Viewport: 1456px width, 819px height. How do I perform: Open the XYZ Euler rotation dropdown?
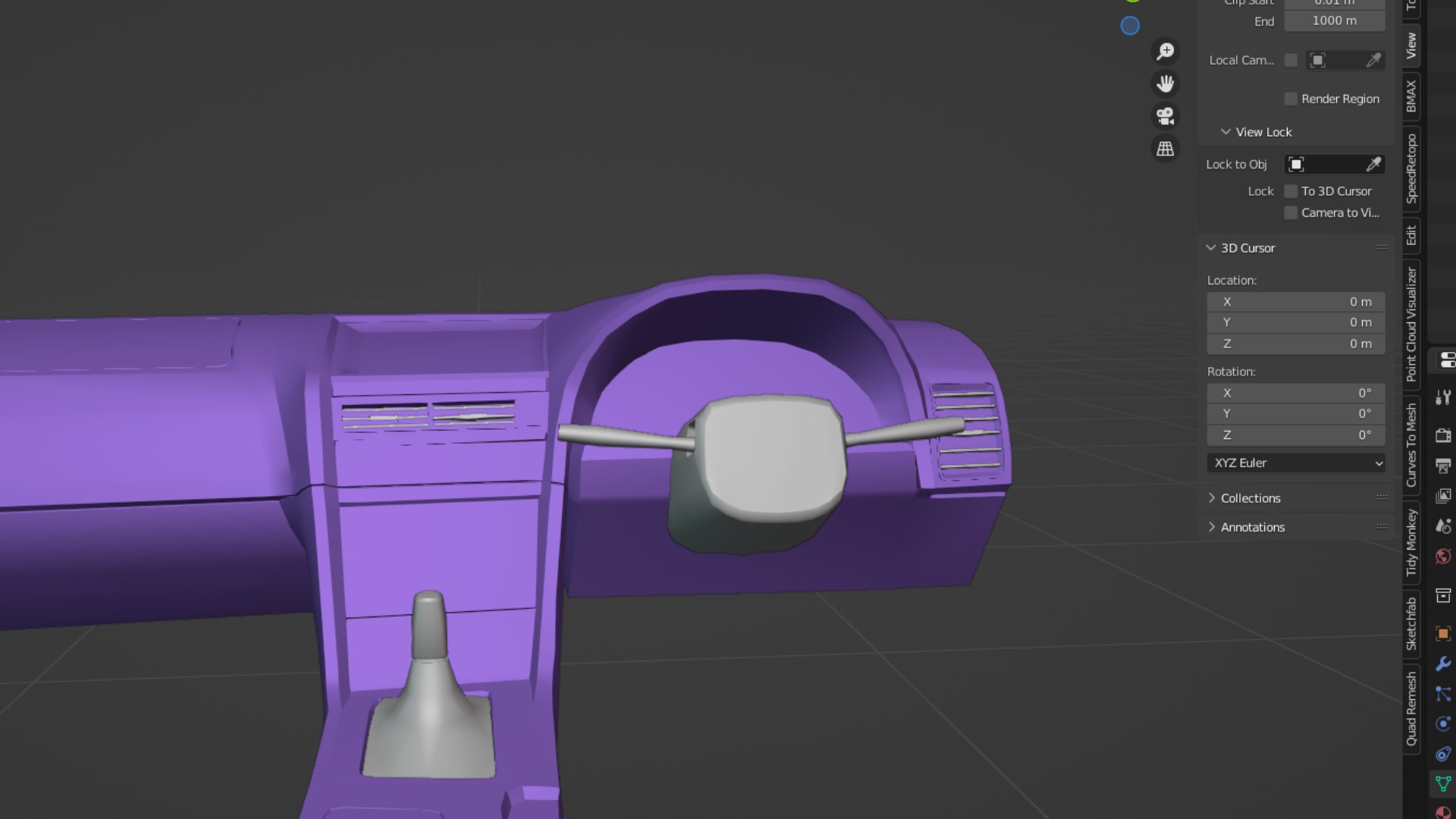click(x=1296, y=463)
